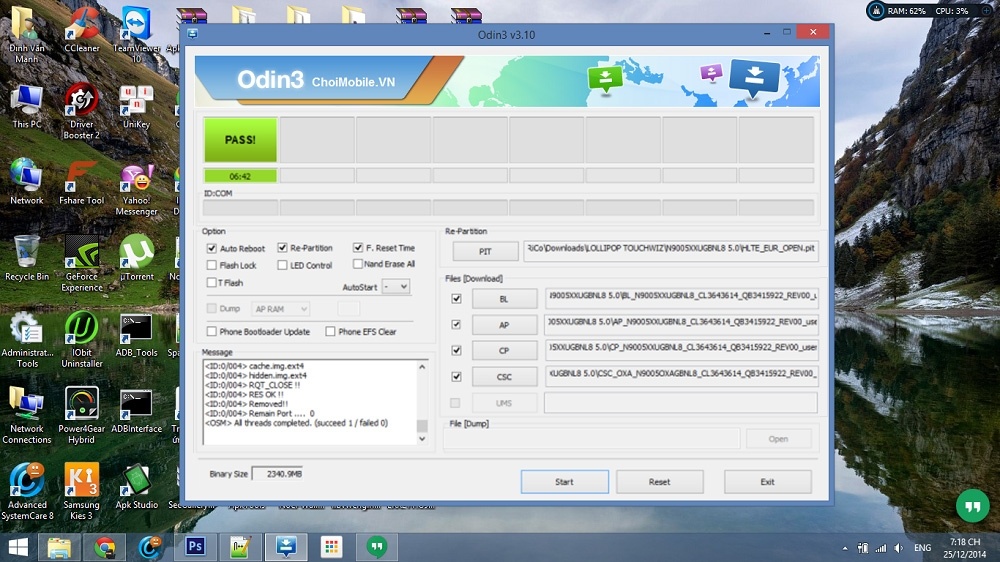Launch UniKey from the desktop

tap(136, 107)
